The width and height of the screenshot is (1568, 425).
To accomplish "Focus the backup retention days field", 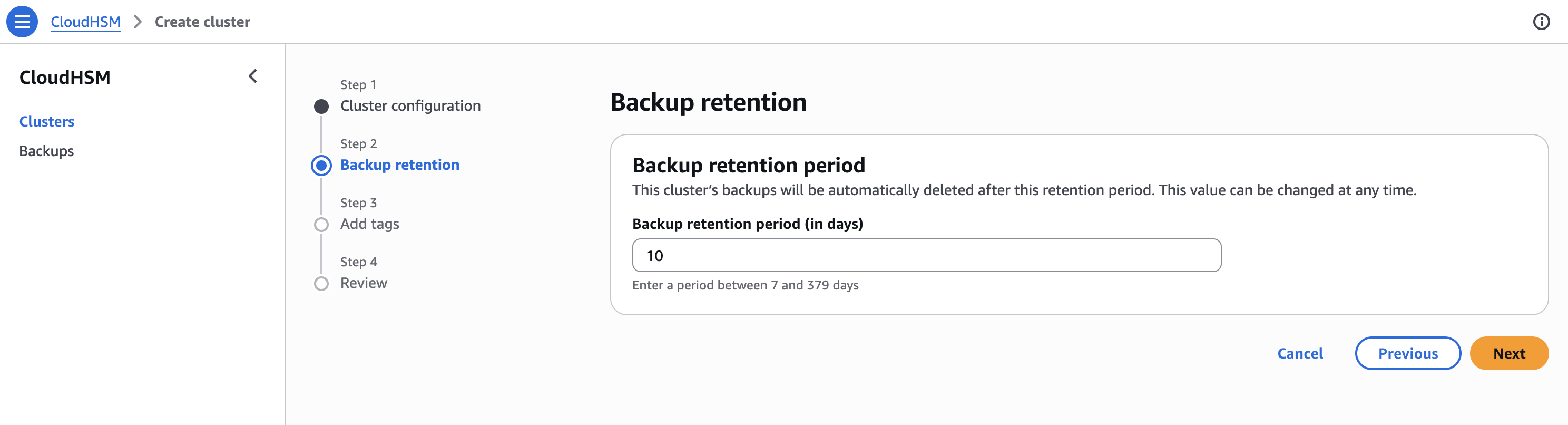I will pos(926,255).
